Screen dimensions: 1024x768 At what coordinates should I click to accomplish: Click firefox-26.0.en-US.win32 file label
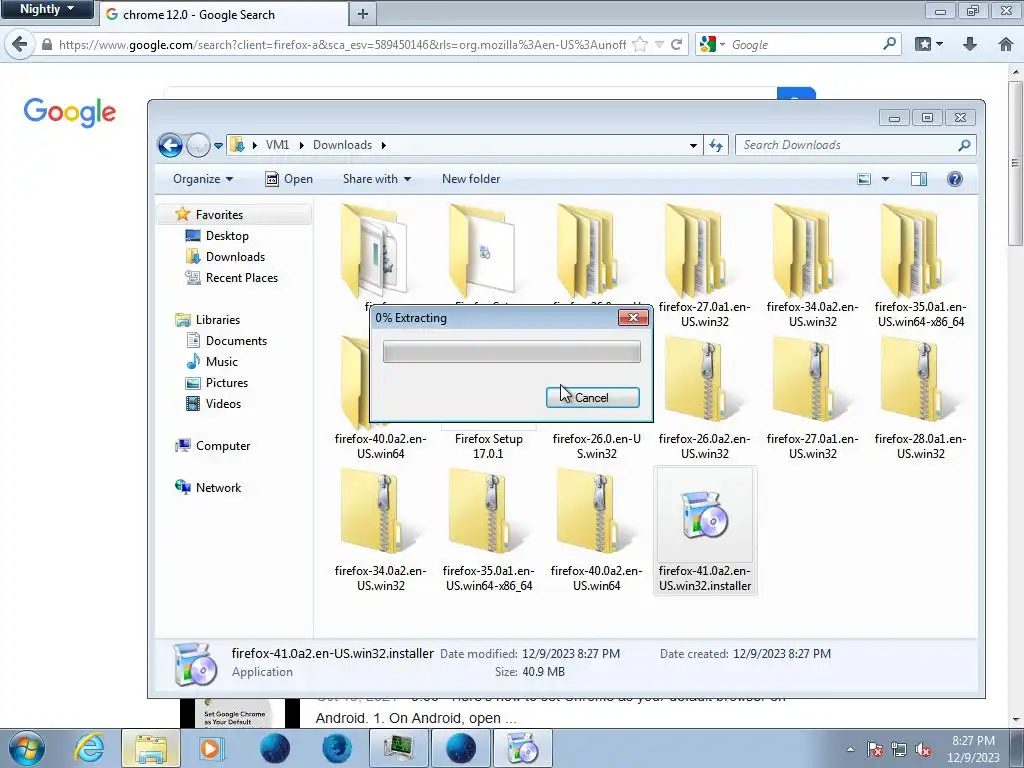(596, 446)
